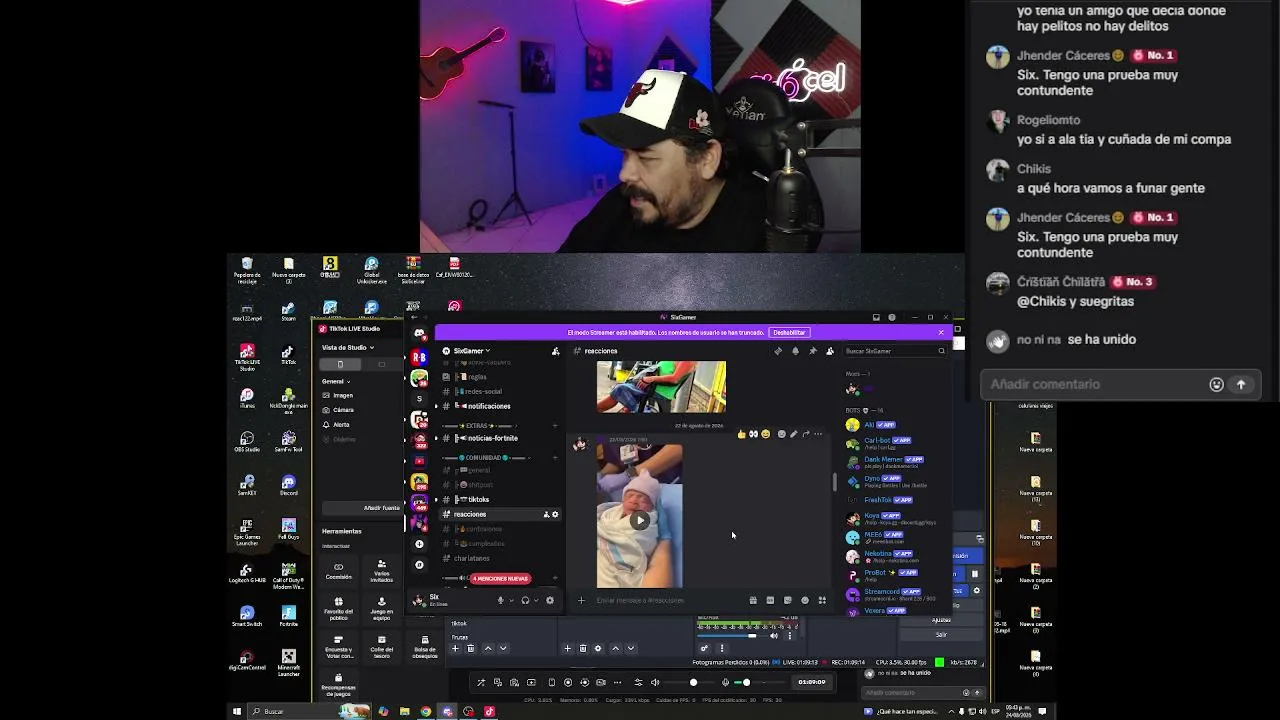Open Discord user settings gear
The width and height of the screenshot is (1280, 720).
550,600
